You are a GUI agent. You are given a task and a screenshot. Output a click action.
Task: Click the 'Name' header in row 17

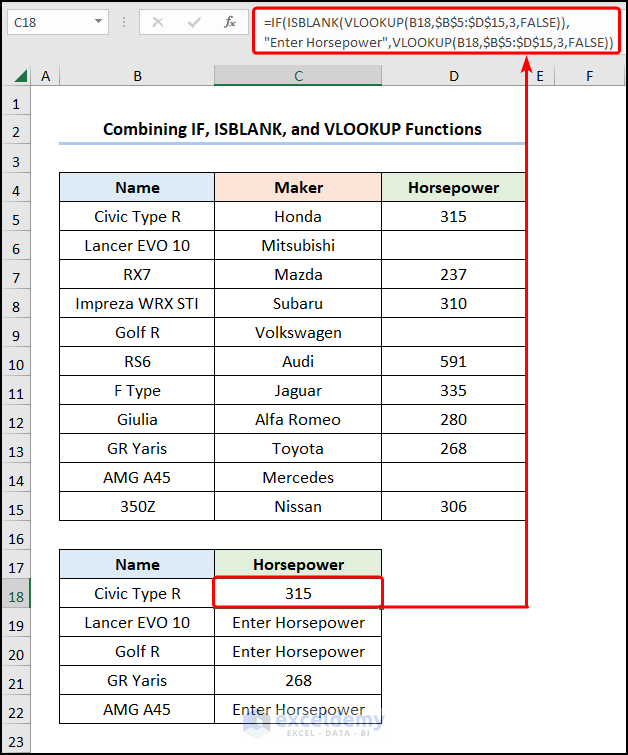coord(137,564)
